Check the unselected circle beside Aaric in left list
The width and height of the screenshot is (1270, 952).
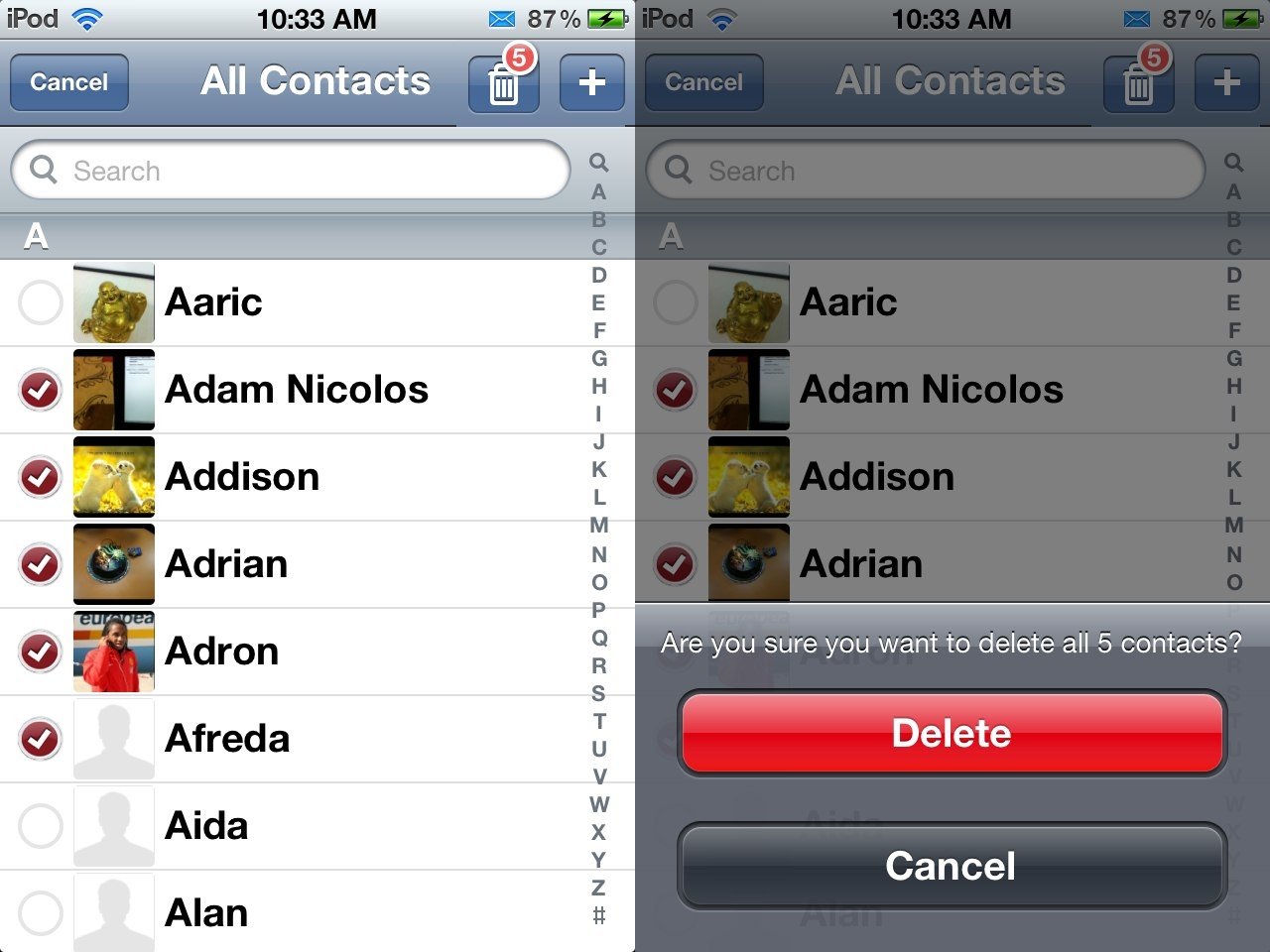coord(41,302)
